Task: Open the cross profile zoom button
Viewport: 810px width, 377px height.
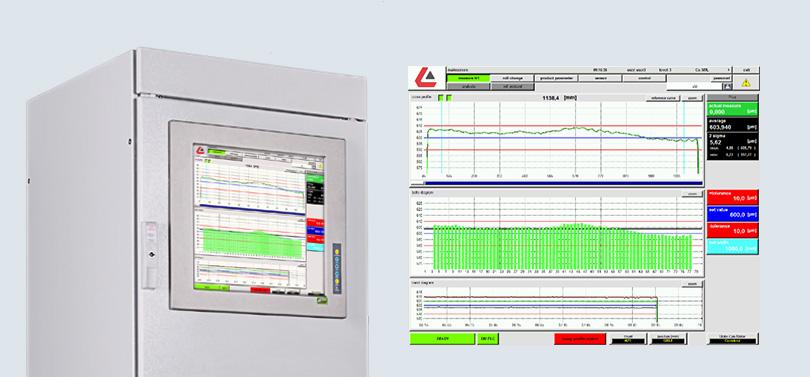Action: coord(692,98)
